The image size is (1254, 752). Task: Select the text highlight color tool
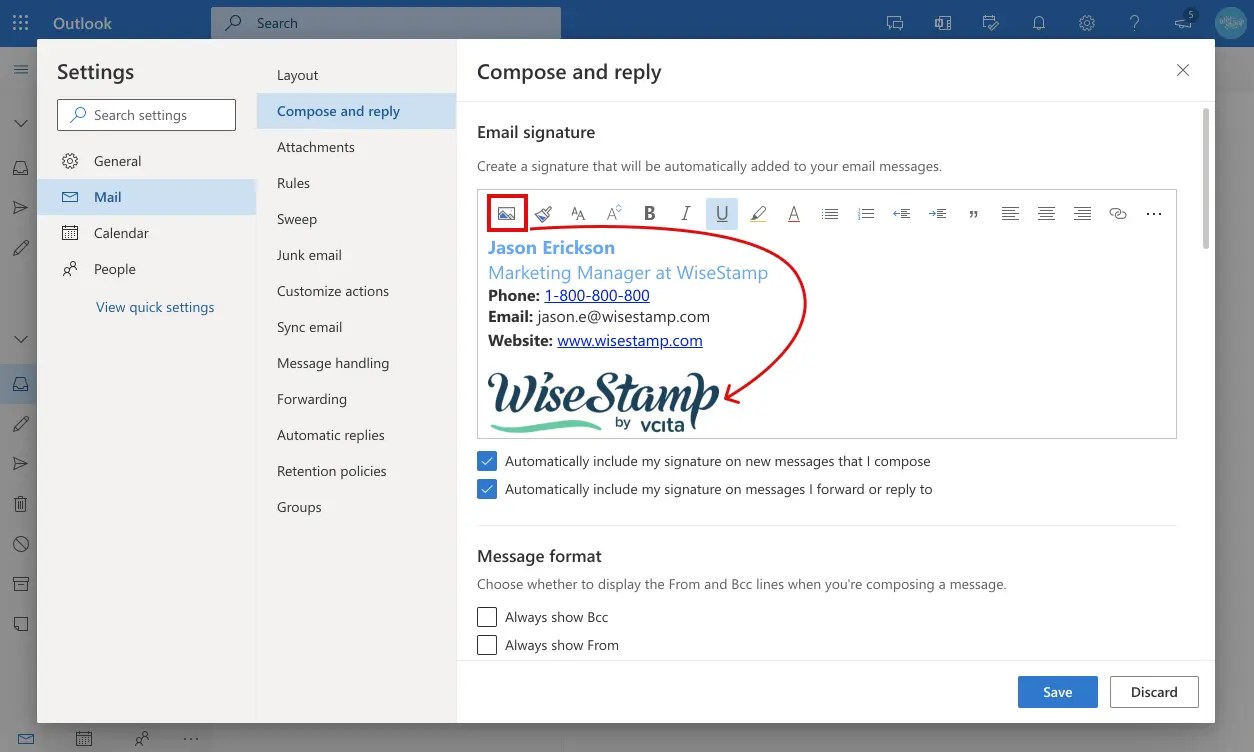[x=757, y=212]
